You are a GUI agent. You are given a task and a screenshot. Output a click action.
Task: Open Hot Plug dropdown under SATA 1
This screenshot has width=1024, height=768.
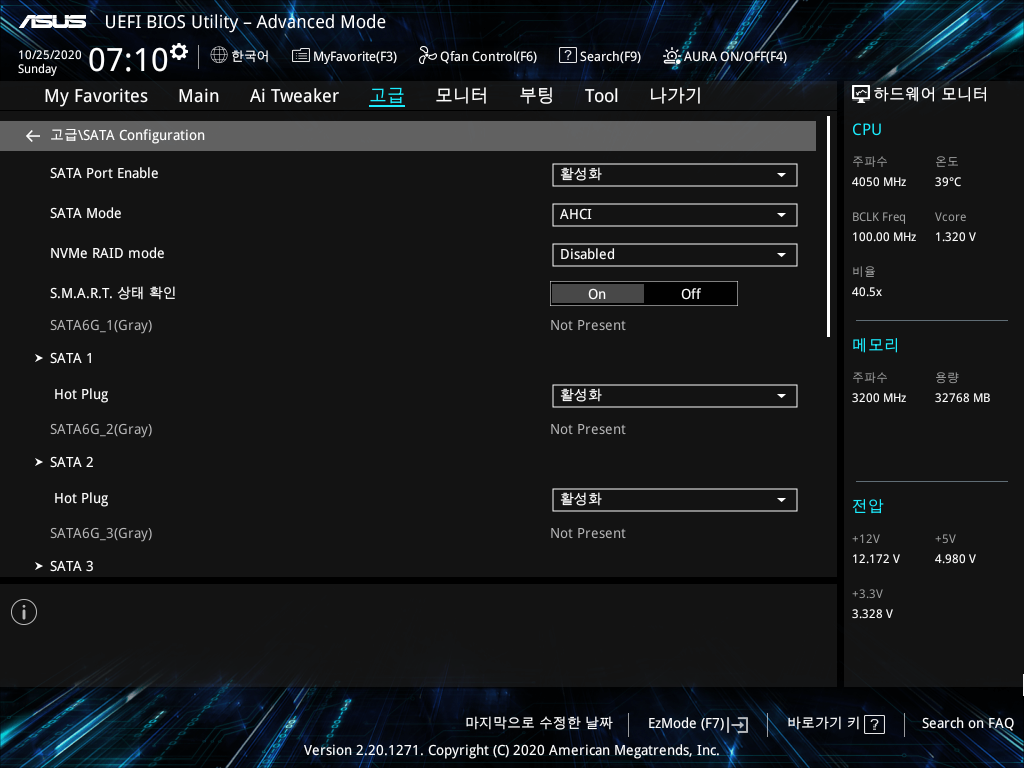point(675,395)
